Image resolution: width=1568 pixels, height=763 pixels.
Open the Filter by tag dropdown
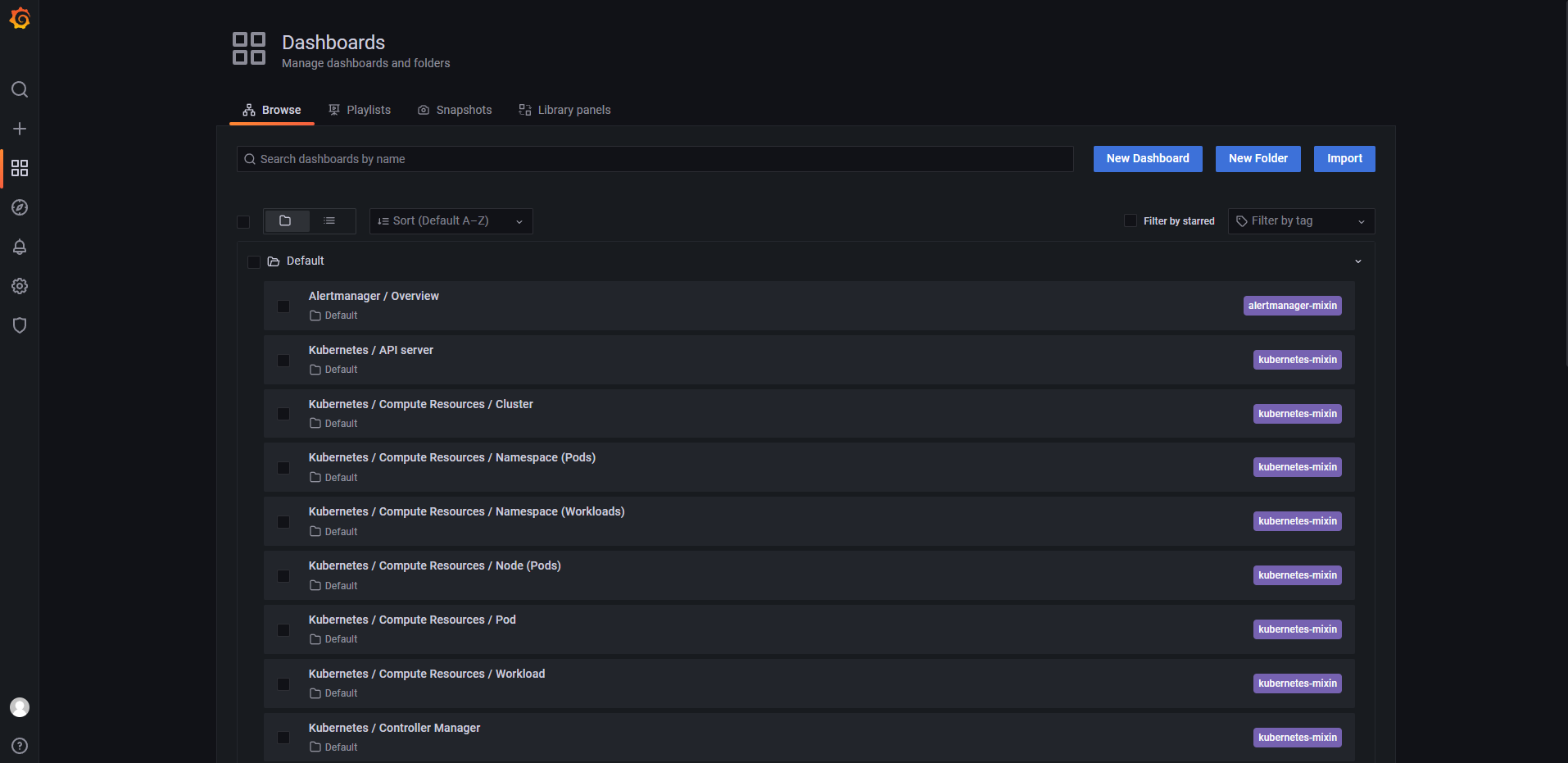point(1302,221)
